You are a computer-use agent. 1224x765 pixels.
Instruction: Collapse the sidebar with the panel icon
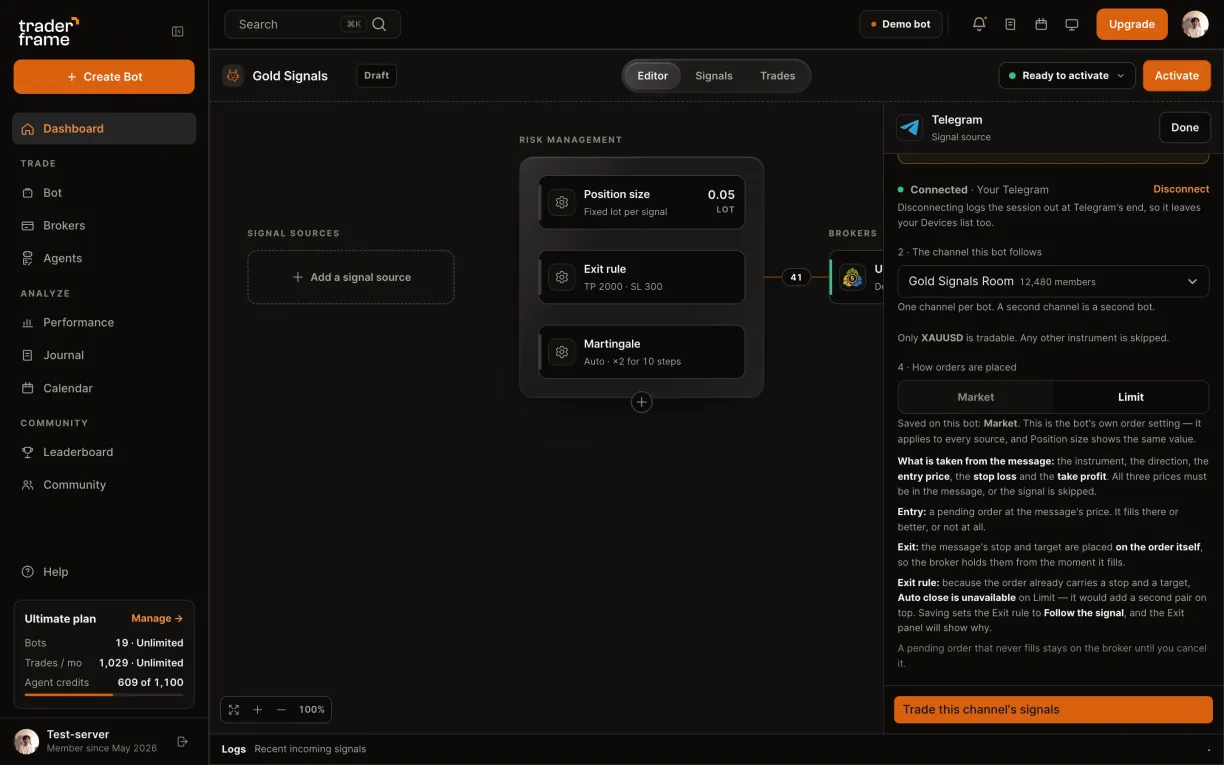(178, 31)
